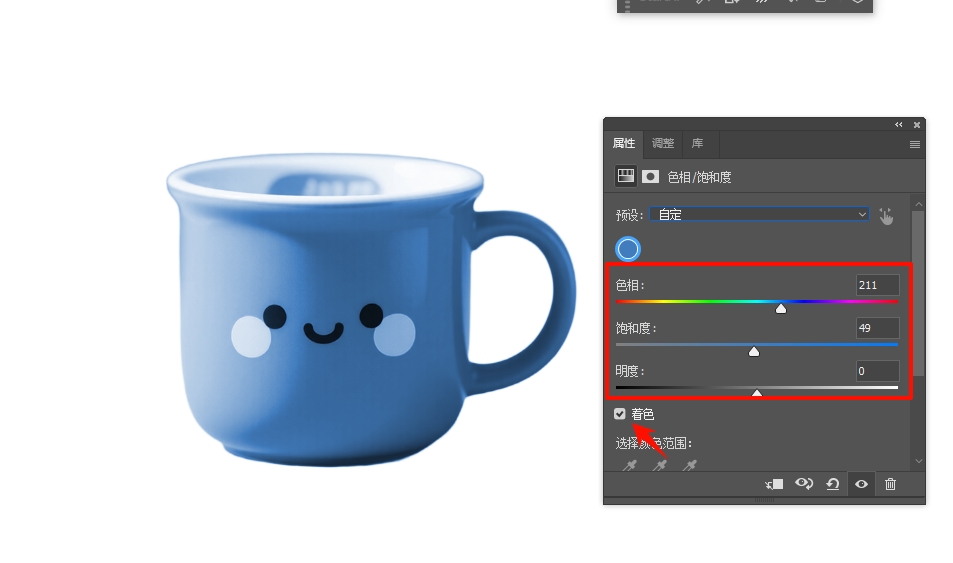
Task: Switch to the 调整 (Adjustments) tab
Action: [662, 144]
